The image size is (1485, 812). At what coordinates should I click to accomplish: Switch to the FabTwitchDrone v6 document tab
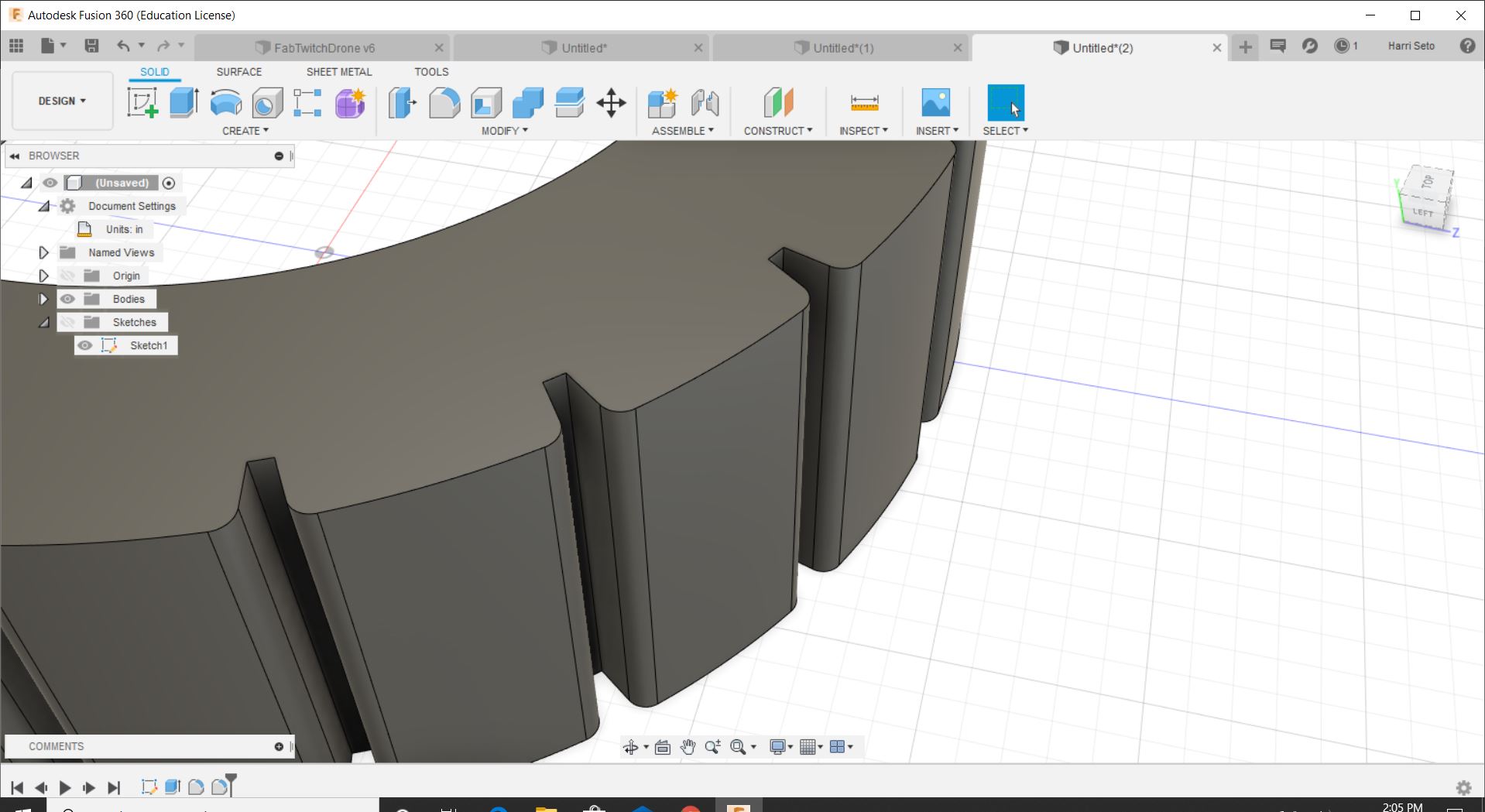(324, 48)
